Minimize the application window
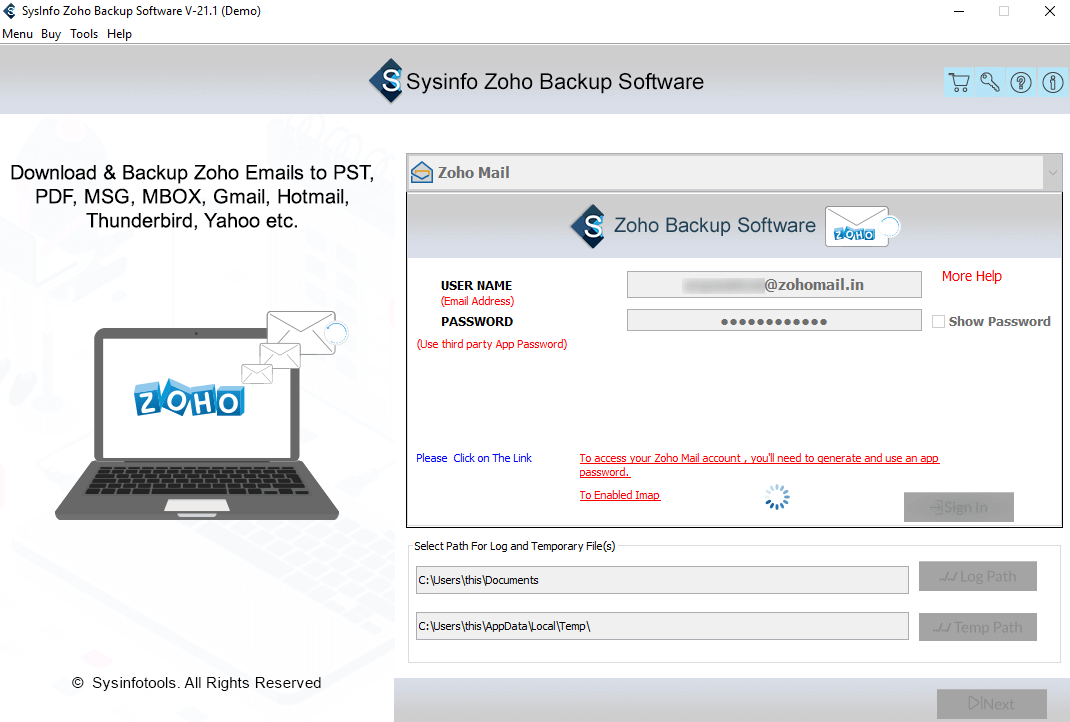 tap(959, 11)
